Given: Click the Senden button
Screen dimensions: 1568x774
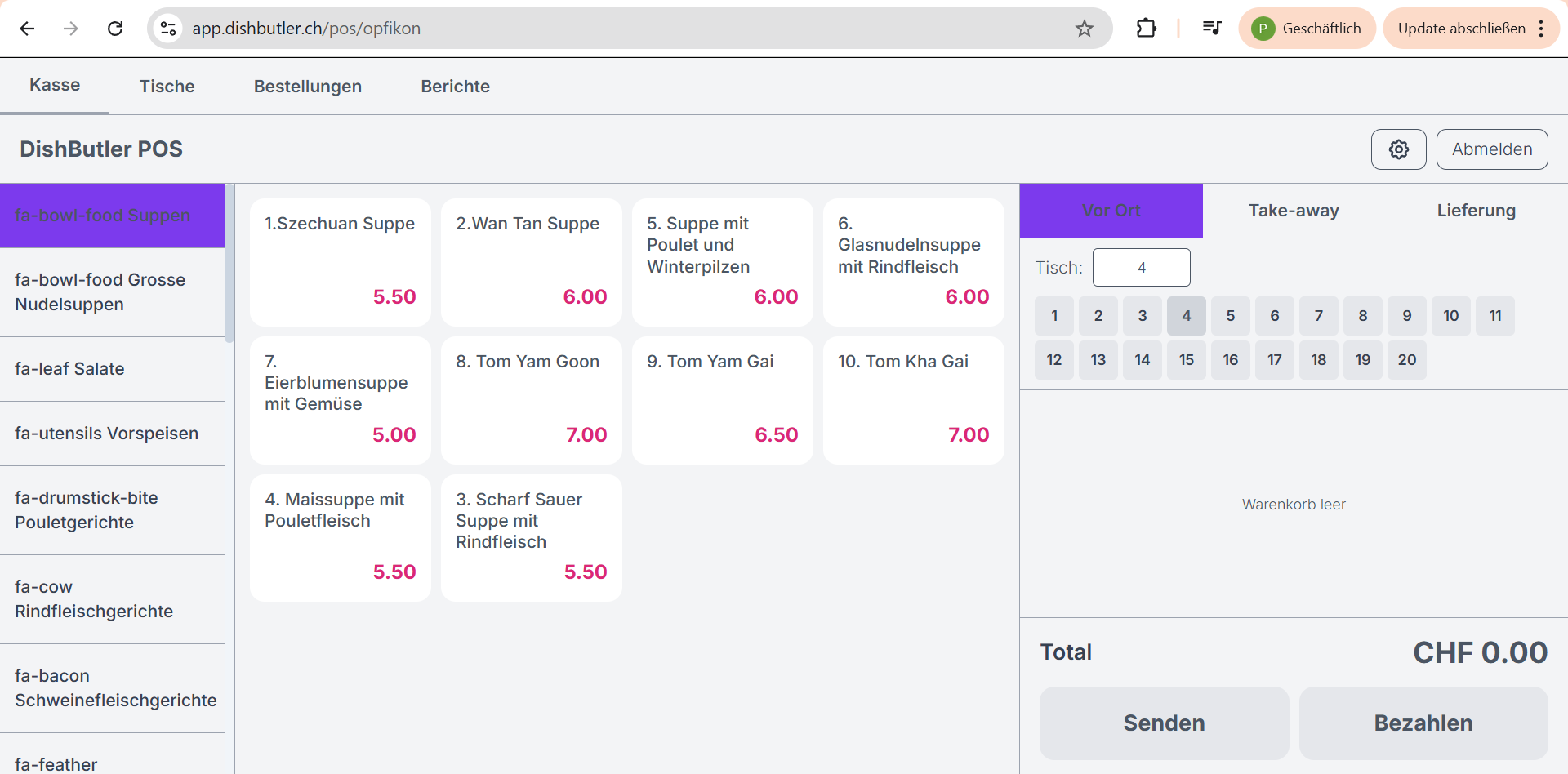Looking at the screenshot, I should tap(1164, 723).
